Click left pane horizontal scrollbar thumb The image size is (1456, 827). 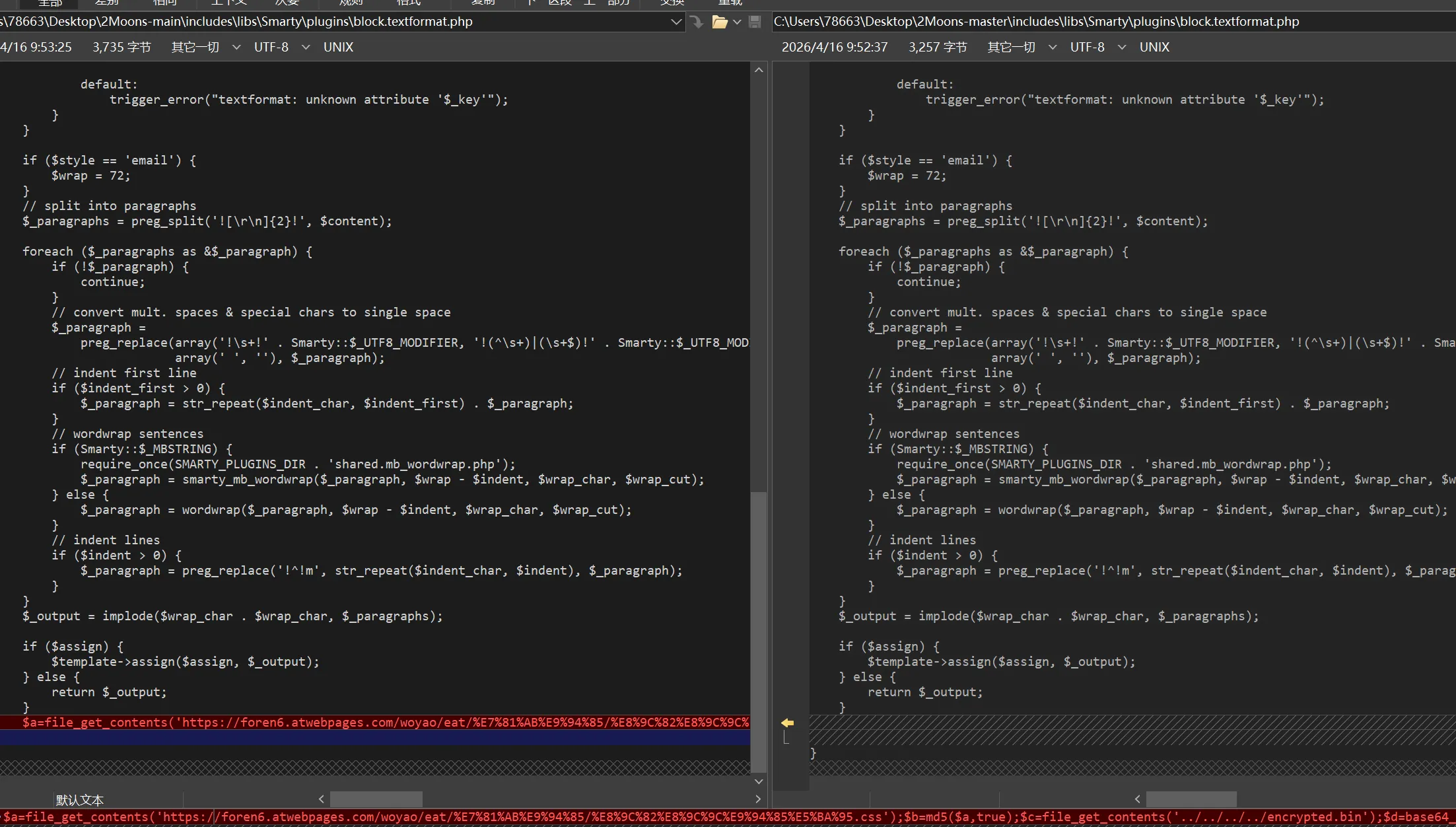[376, 799]
